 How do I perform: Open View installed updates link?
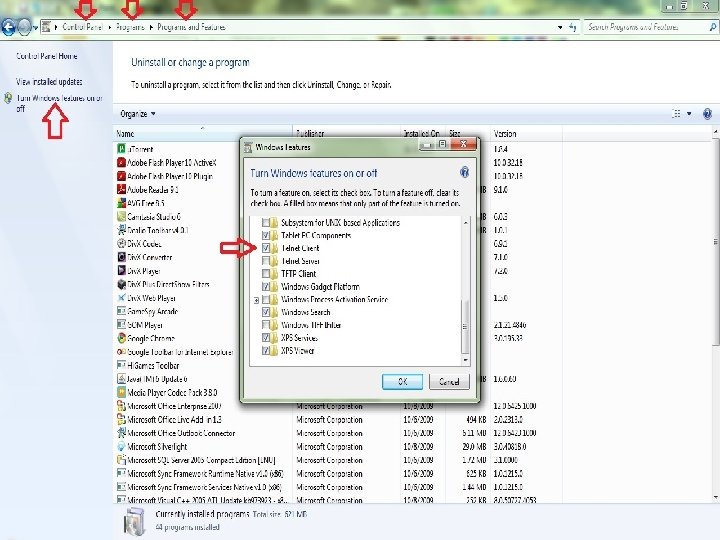(x=49, y=82)
